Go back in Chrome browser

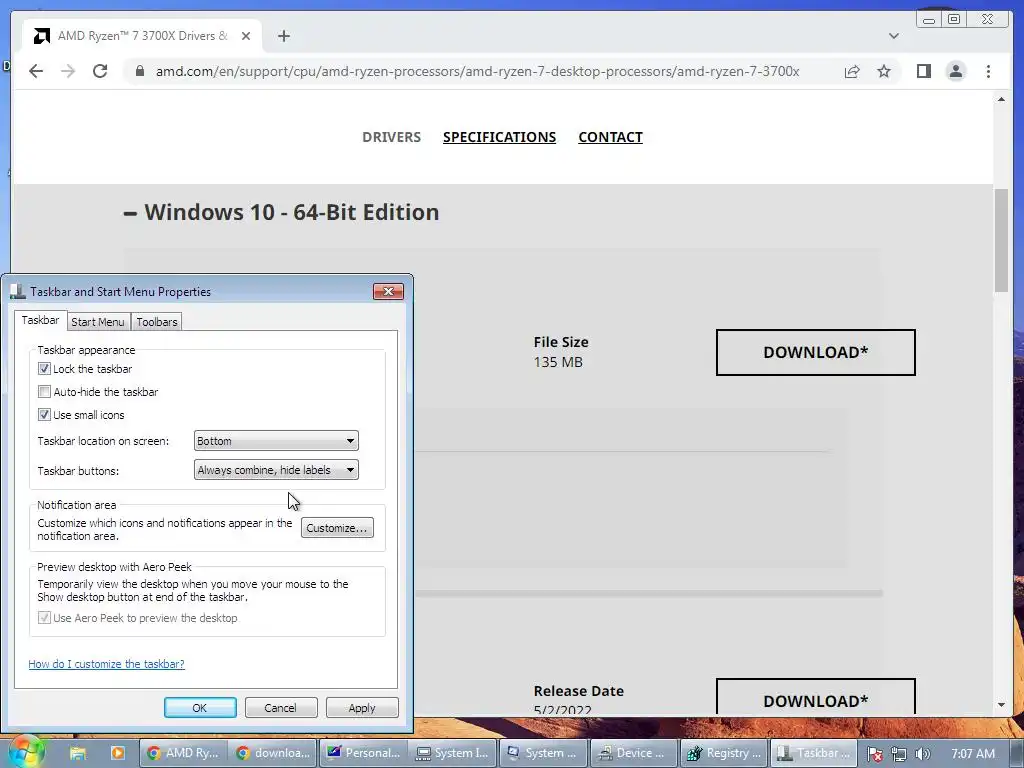36,71
